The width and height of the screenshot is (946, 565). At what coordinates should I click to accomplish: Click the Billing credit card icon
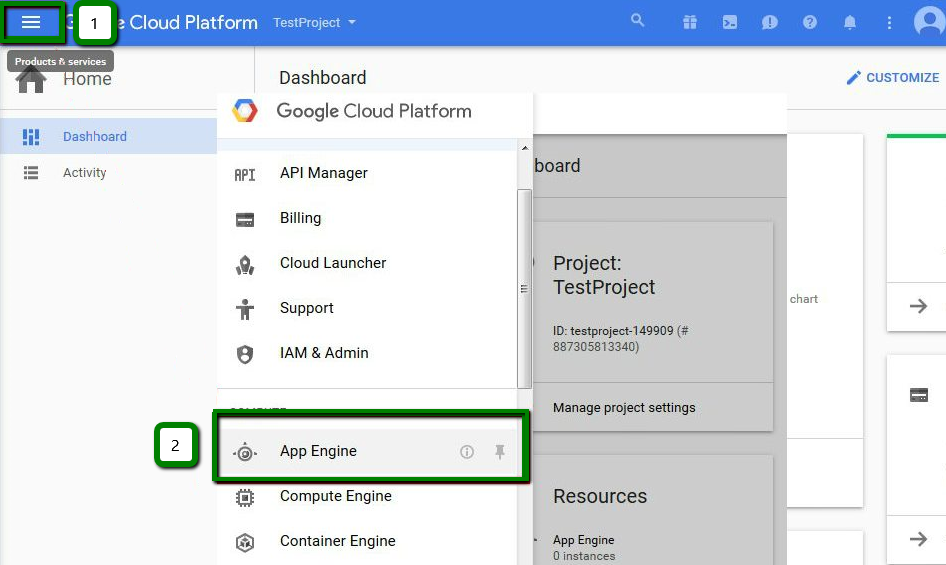click(x=244, y=220)
